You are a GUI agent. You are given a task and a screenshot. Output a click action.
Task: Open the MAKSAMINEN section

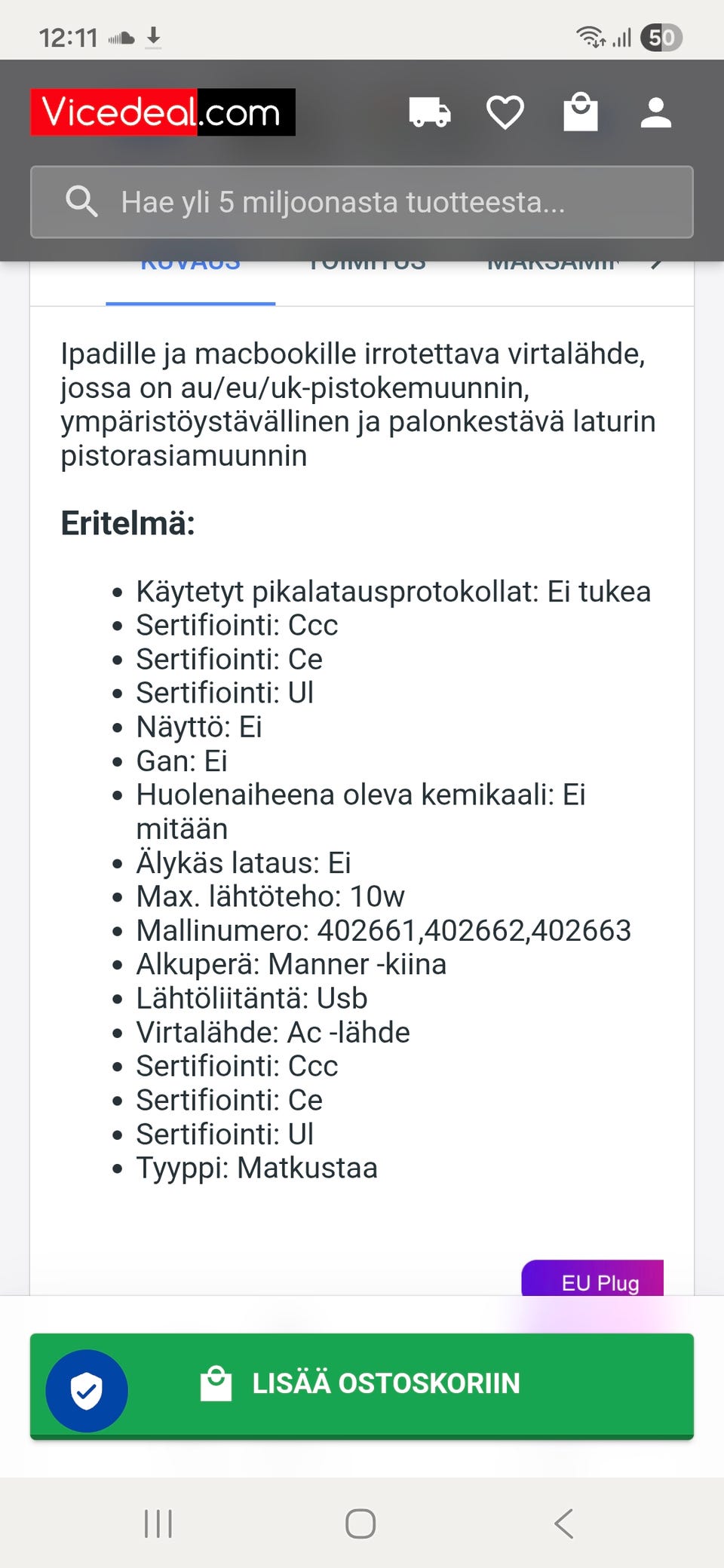pyautogui.click(x=554, y=264)
